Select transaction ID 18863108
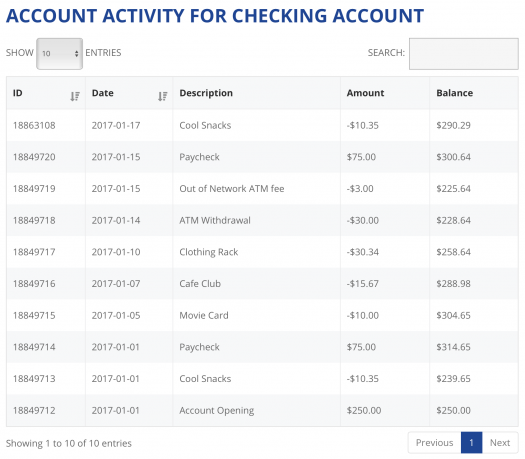The width and height of the screenshot is (525, 459). click(x=34, y=126)
